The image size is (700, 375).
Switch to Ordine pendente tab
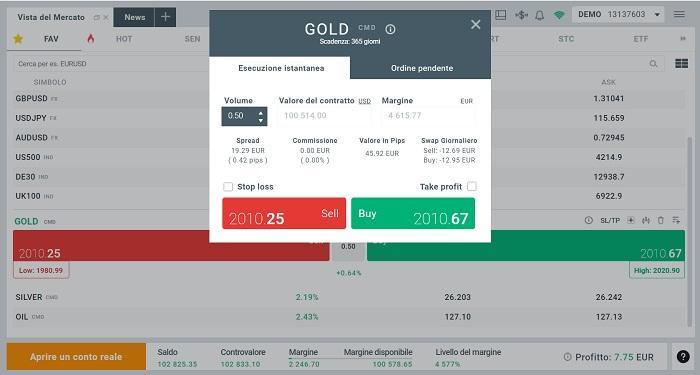tap(421, 68)
